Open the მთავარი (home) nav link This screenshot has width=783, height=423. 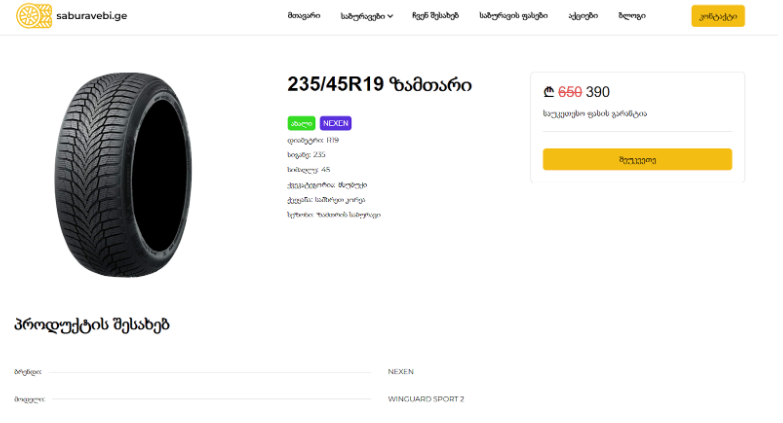pos(303,16)
